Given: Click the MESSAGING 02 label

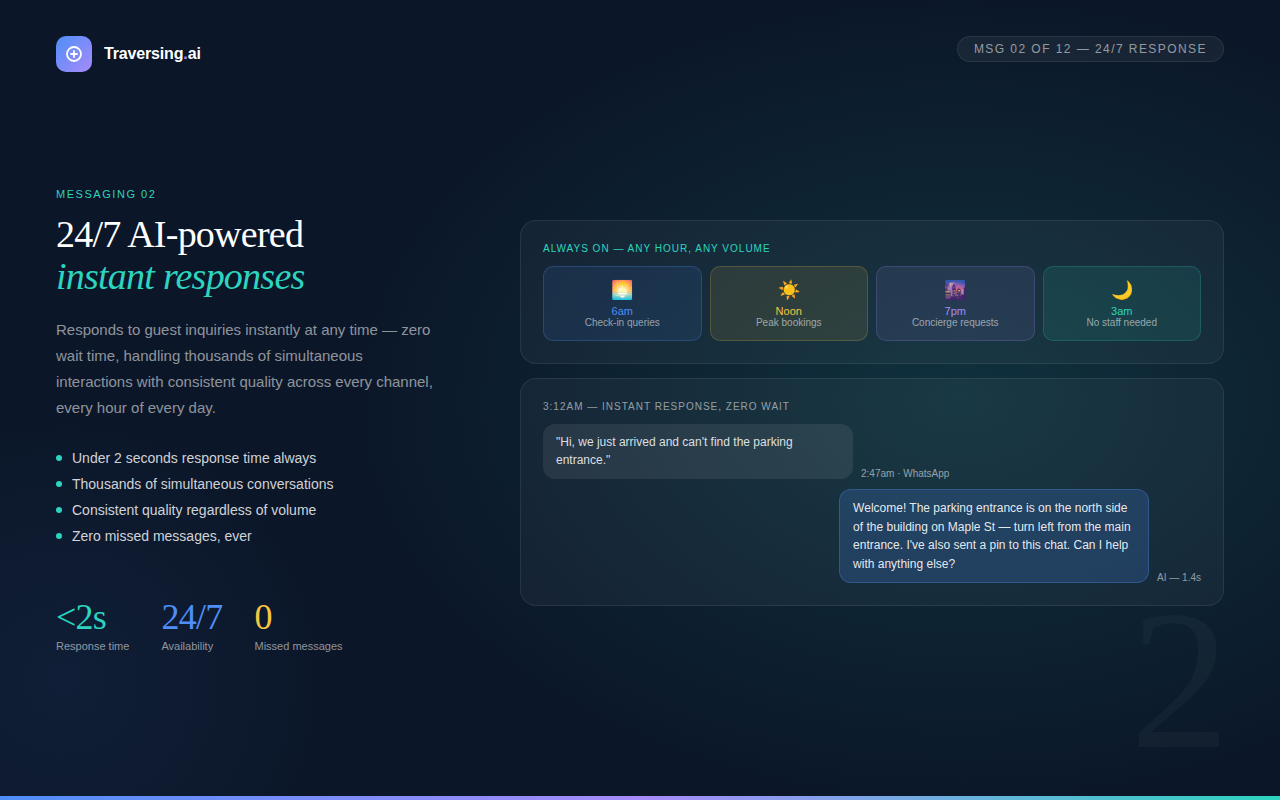Looking at the screenshot, I should [x=106, y=194].
